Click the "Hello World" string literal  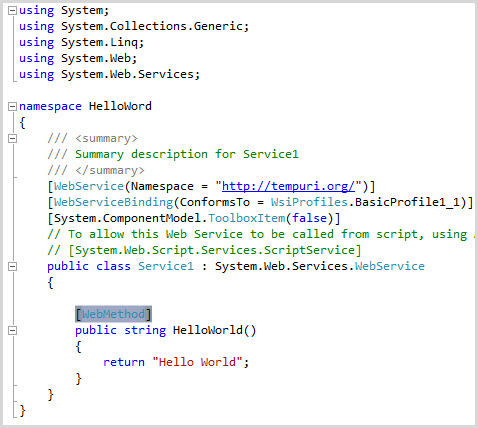tap(197, 362)
